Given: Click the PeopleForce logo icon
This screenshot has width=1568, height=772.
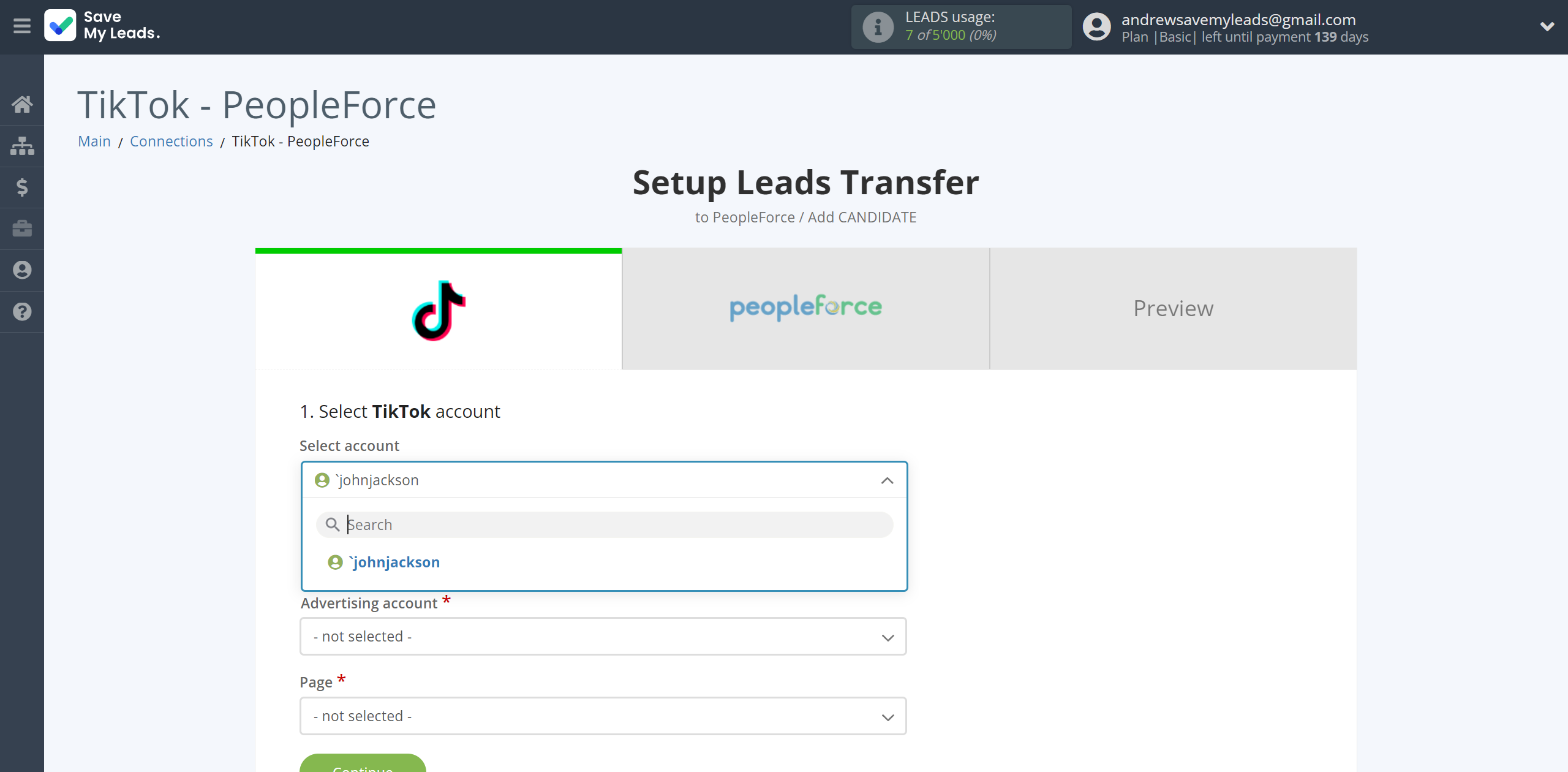Looking at the screenshot, I should pos(806,307).
